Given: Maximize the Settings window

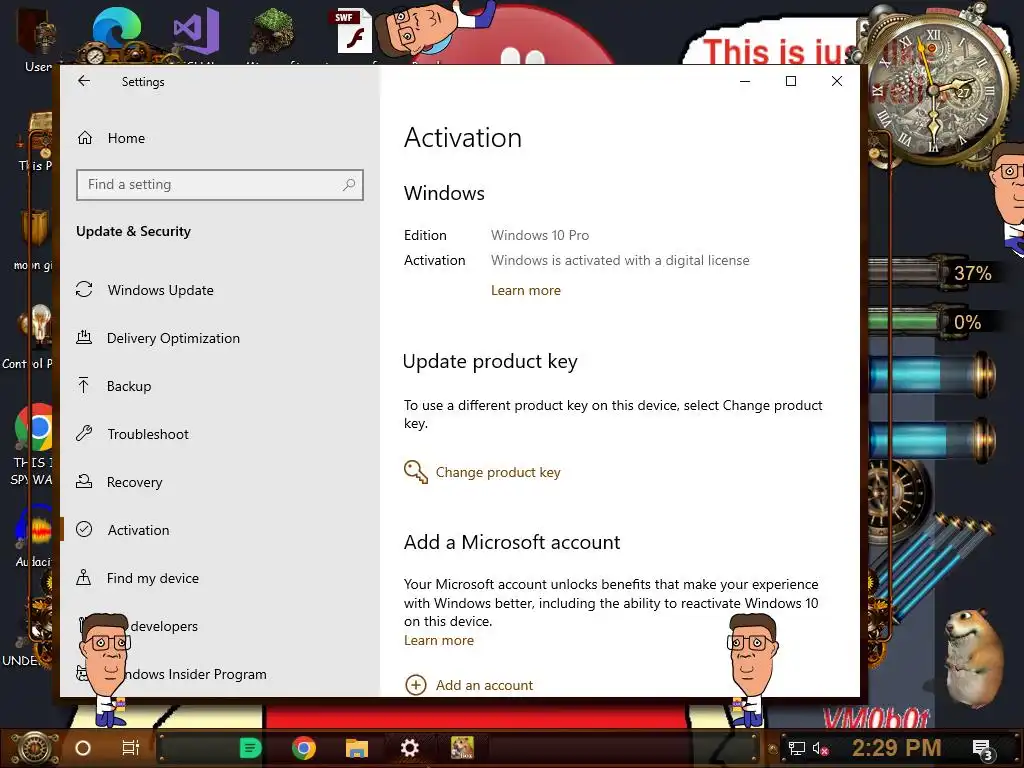Looking at the screenshot, I should pyautogui.click(x=791, y=81).
